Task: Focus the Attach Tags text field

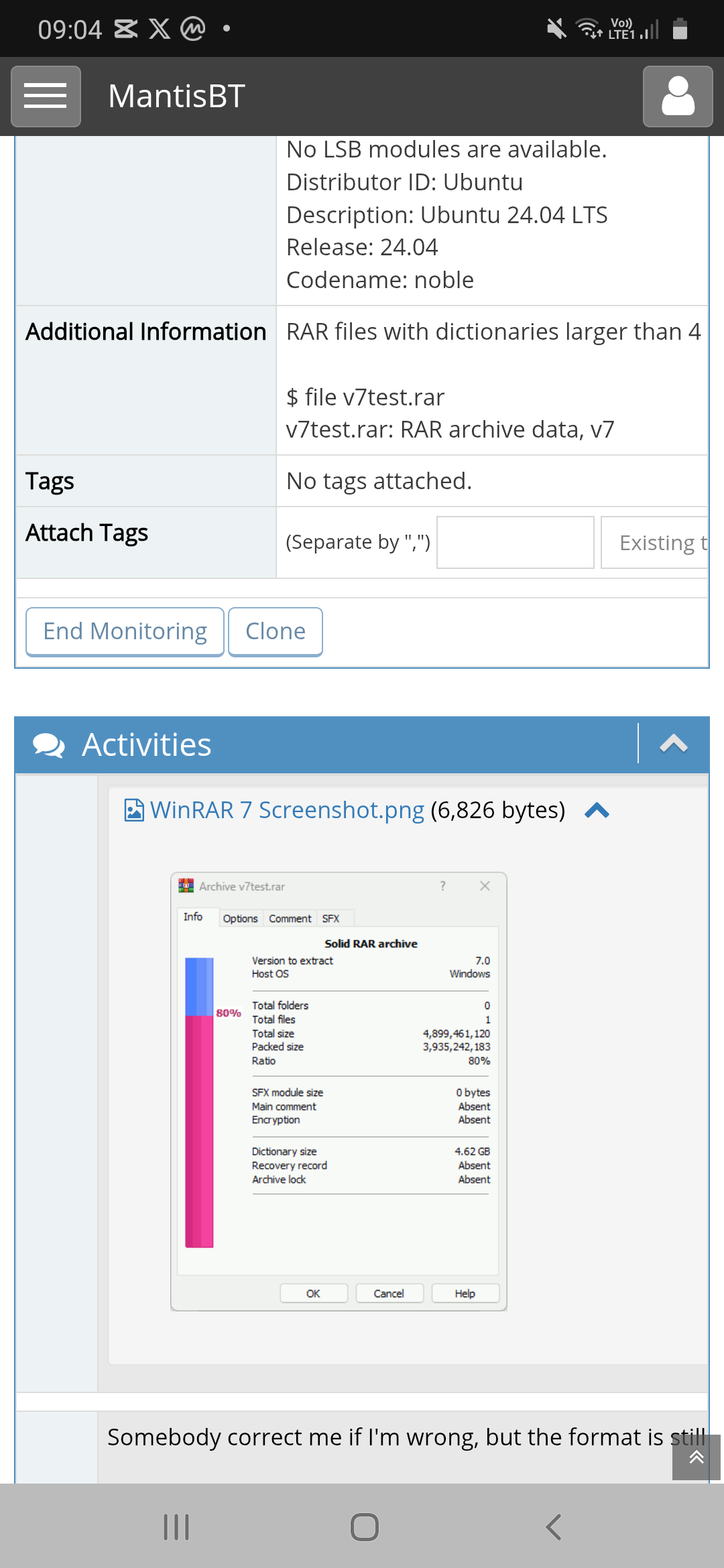Action: coord(515,542)
